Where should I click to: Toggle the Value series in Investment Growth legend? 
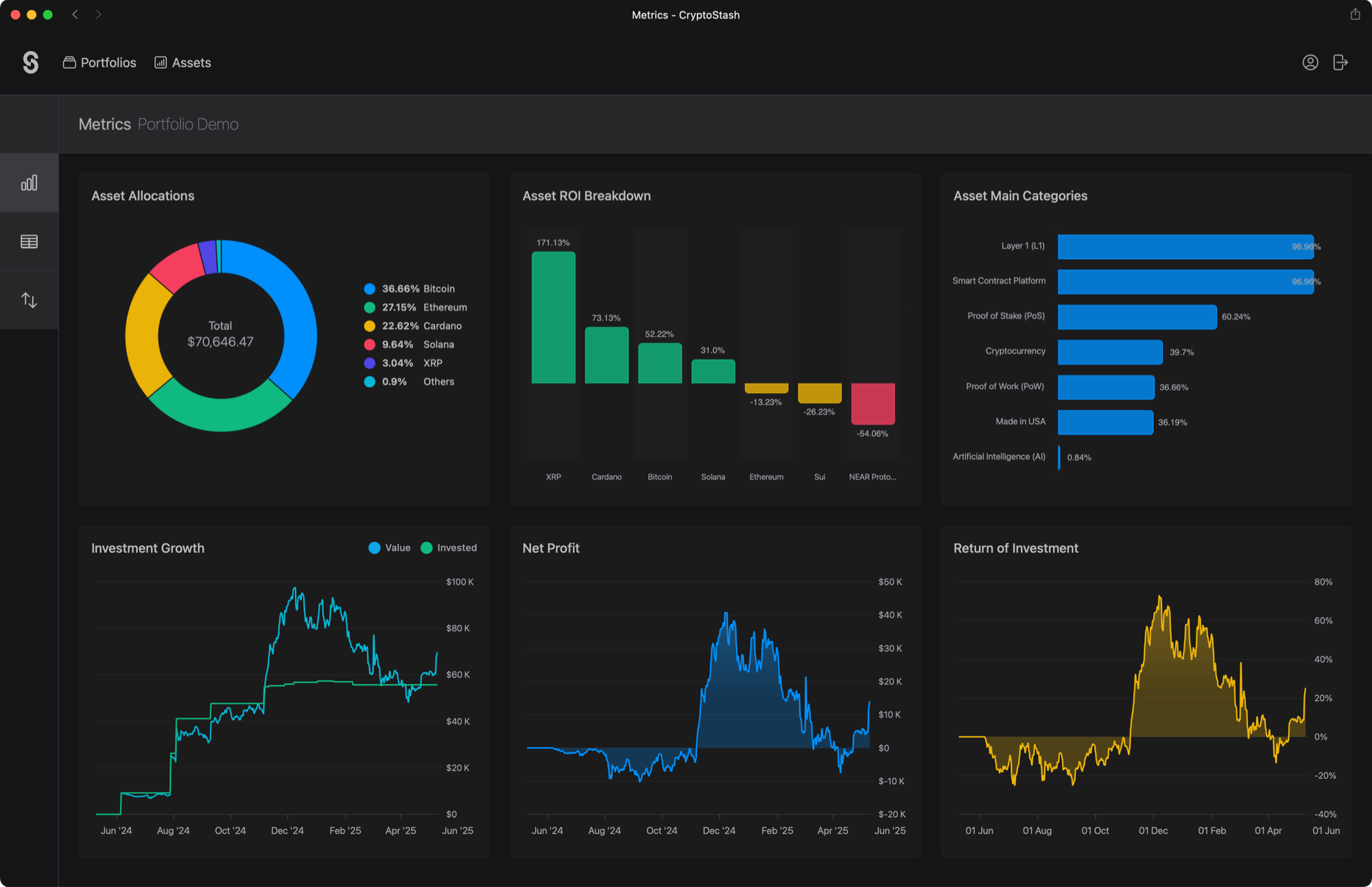389,547
